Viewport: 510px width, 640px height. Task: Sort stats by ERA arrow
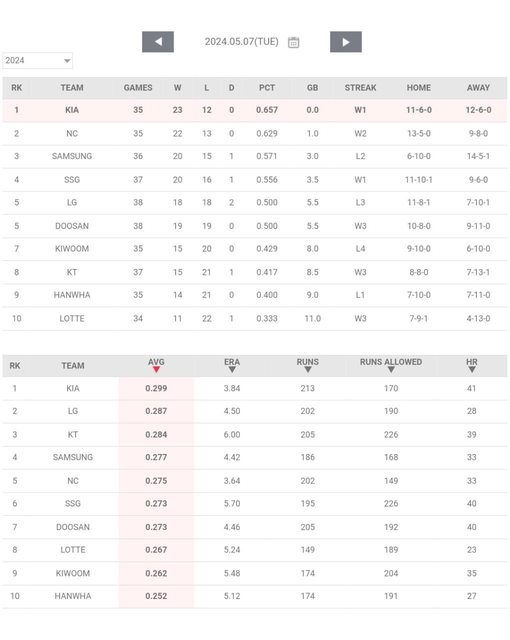(x=232, y=370)
